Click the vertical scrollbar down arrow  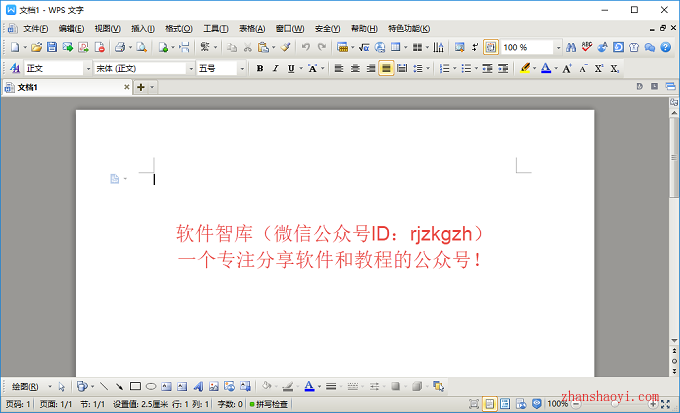tap(674, 341)
